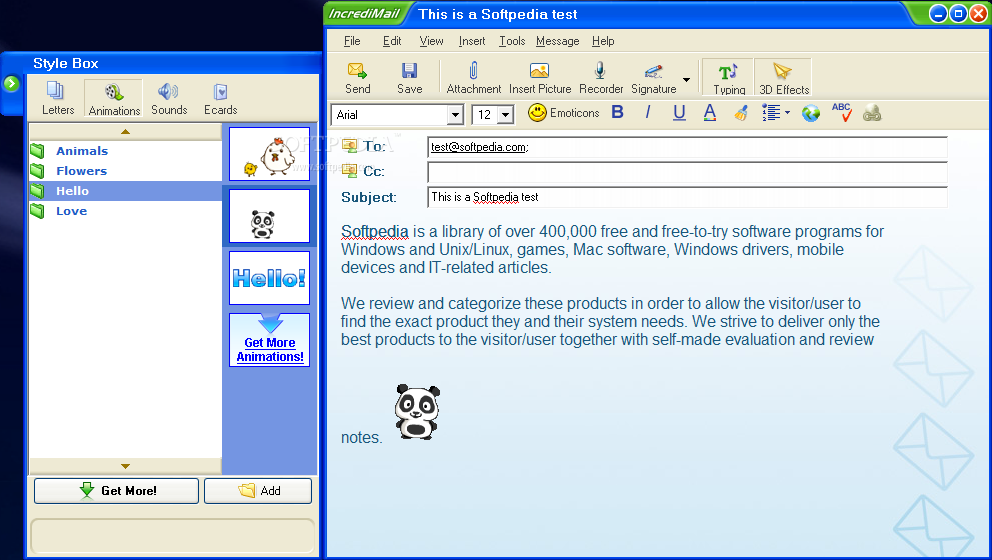Choose the panda animation thumbnail
The image size is (992, 560).
tap(270, 216)
